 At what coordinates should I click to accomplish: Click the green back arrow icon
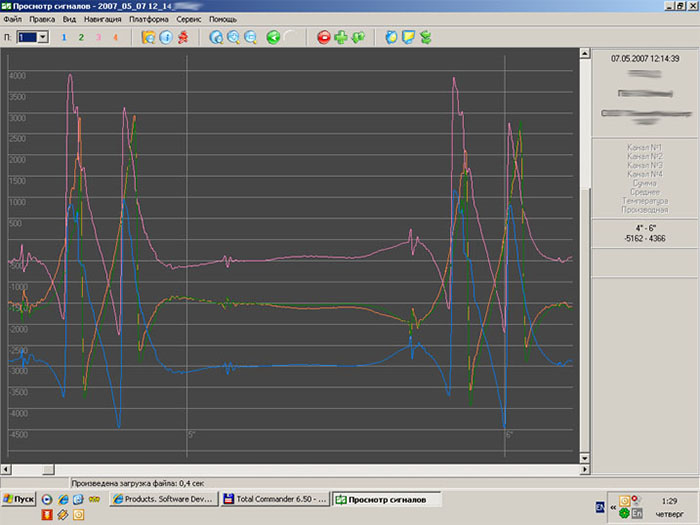pyautogui.click(x=273, y=37)
